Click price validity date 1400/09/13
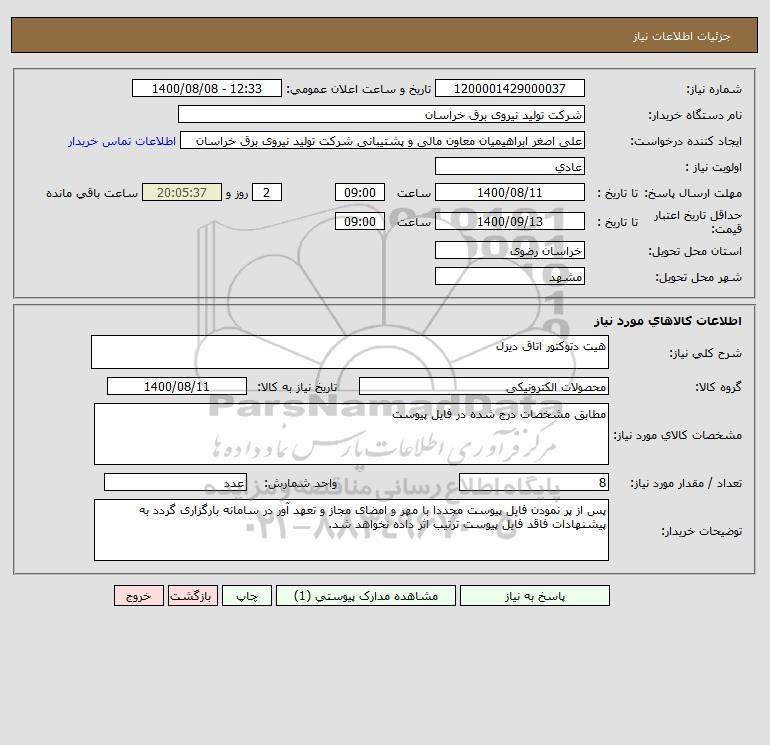770x745 pixels. point(510,221)
